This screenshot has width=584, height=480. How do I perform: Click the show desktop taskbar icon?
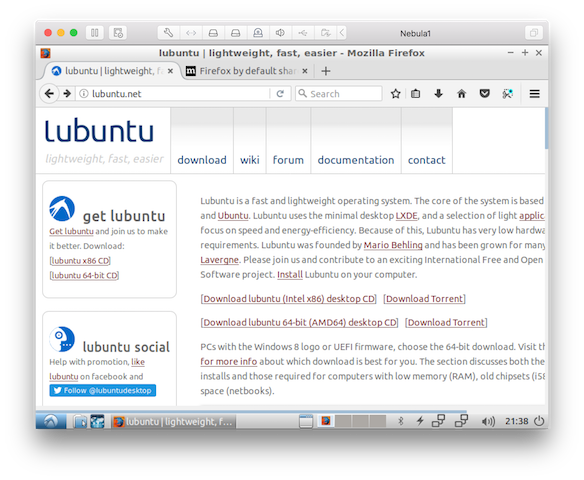tap(306, 421)
